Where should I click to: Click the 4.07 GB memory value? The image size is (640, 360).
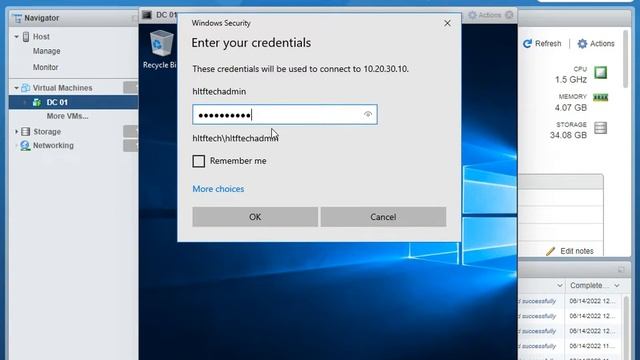click(571, 108)
